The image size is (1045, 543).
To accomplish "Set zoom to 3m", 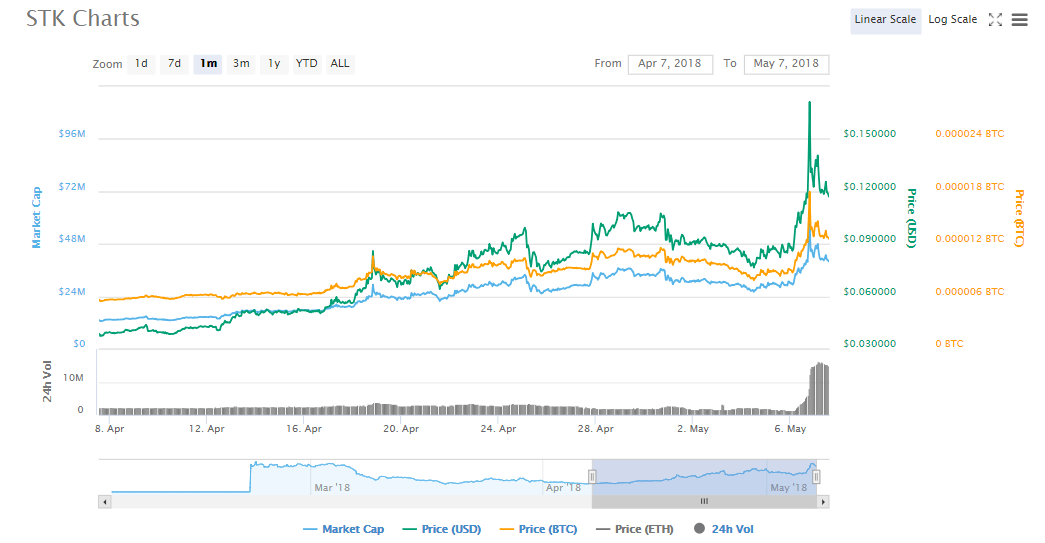I will [241, 64].
